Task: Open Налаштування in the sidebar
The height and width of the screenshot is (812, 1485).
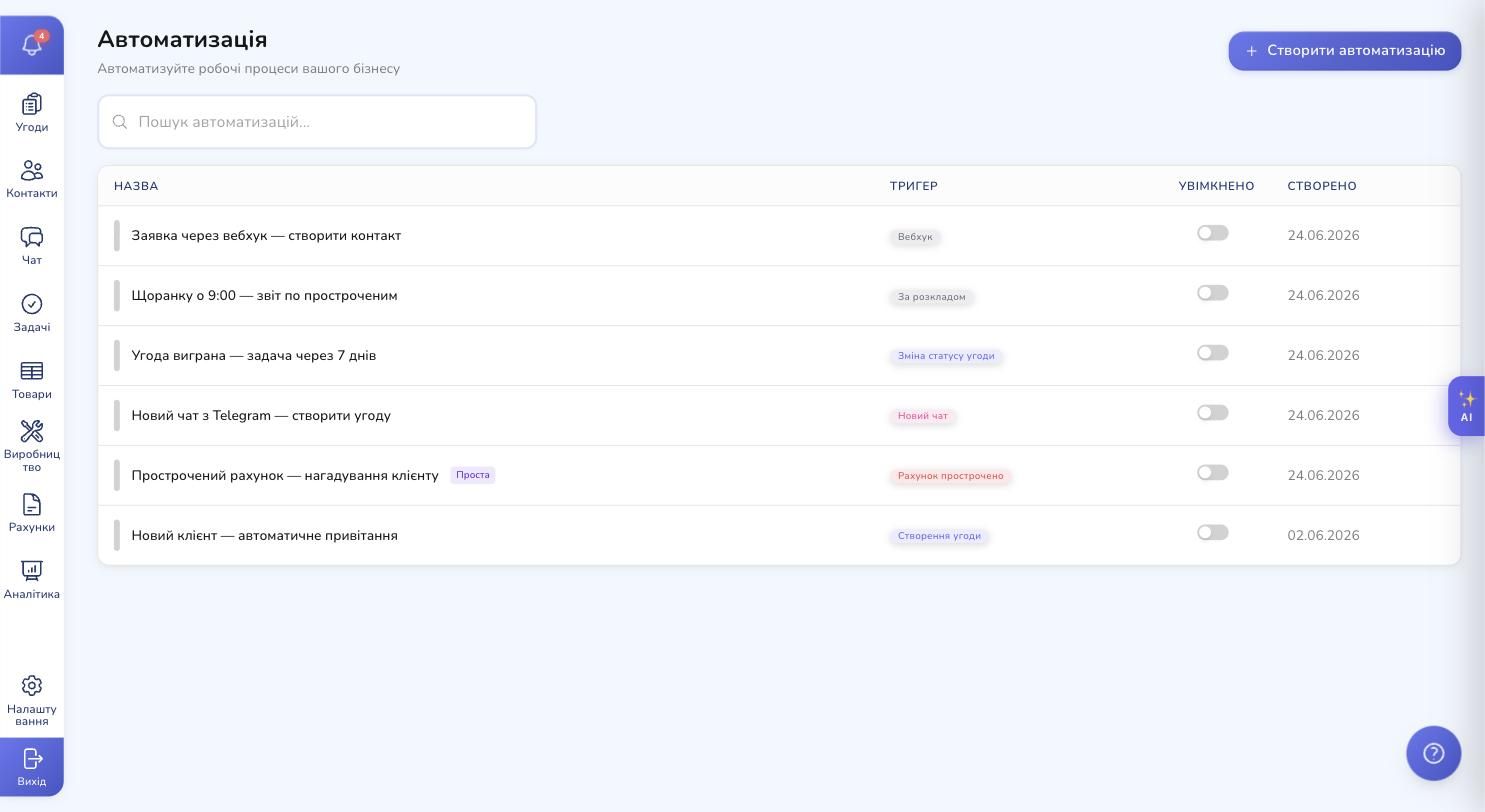Action: [32, 700]
